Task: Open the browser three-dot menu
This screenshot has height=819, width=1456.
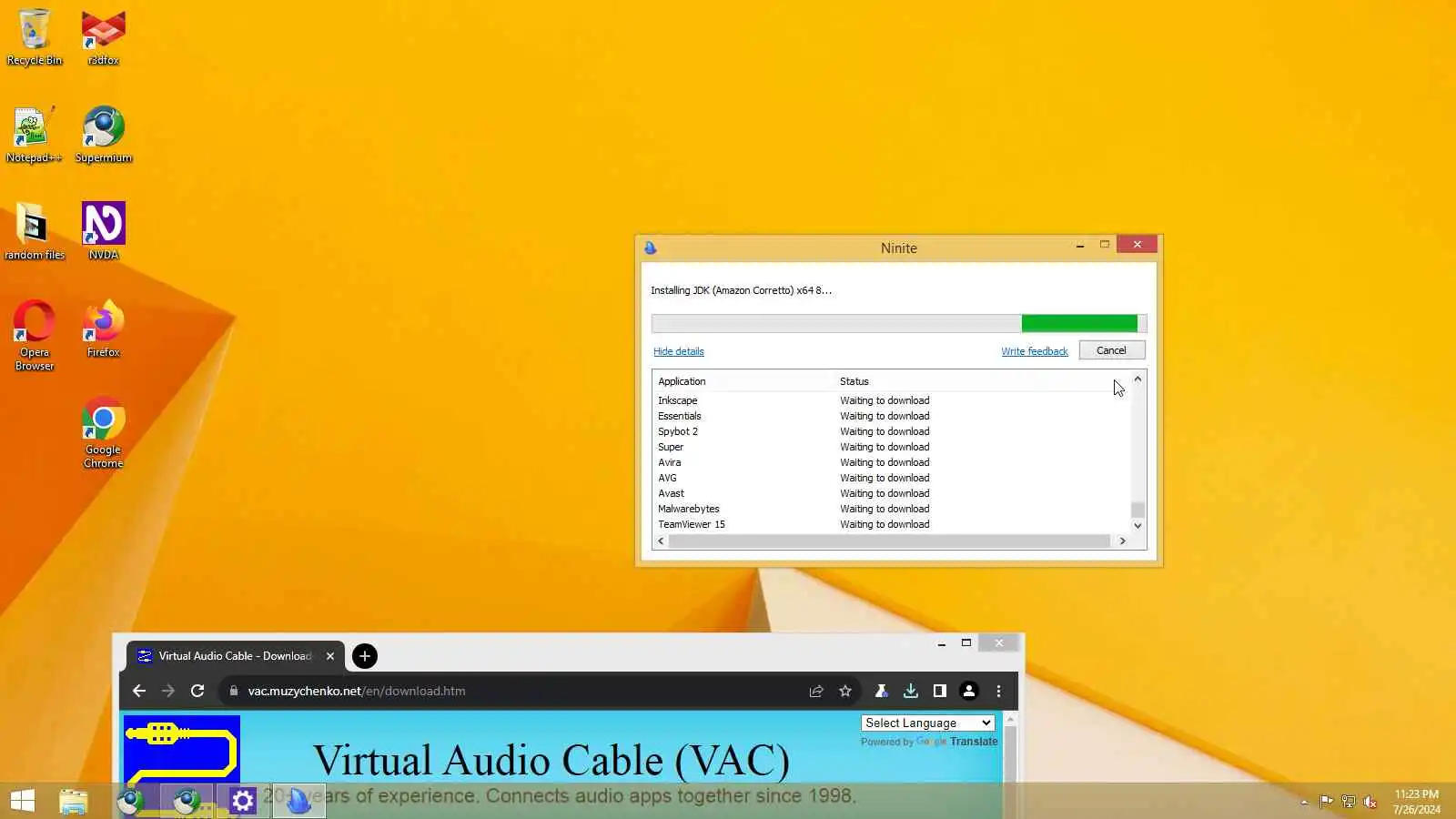Action: tap(998, 691)
